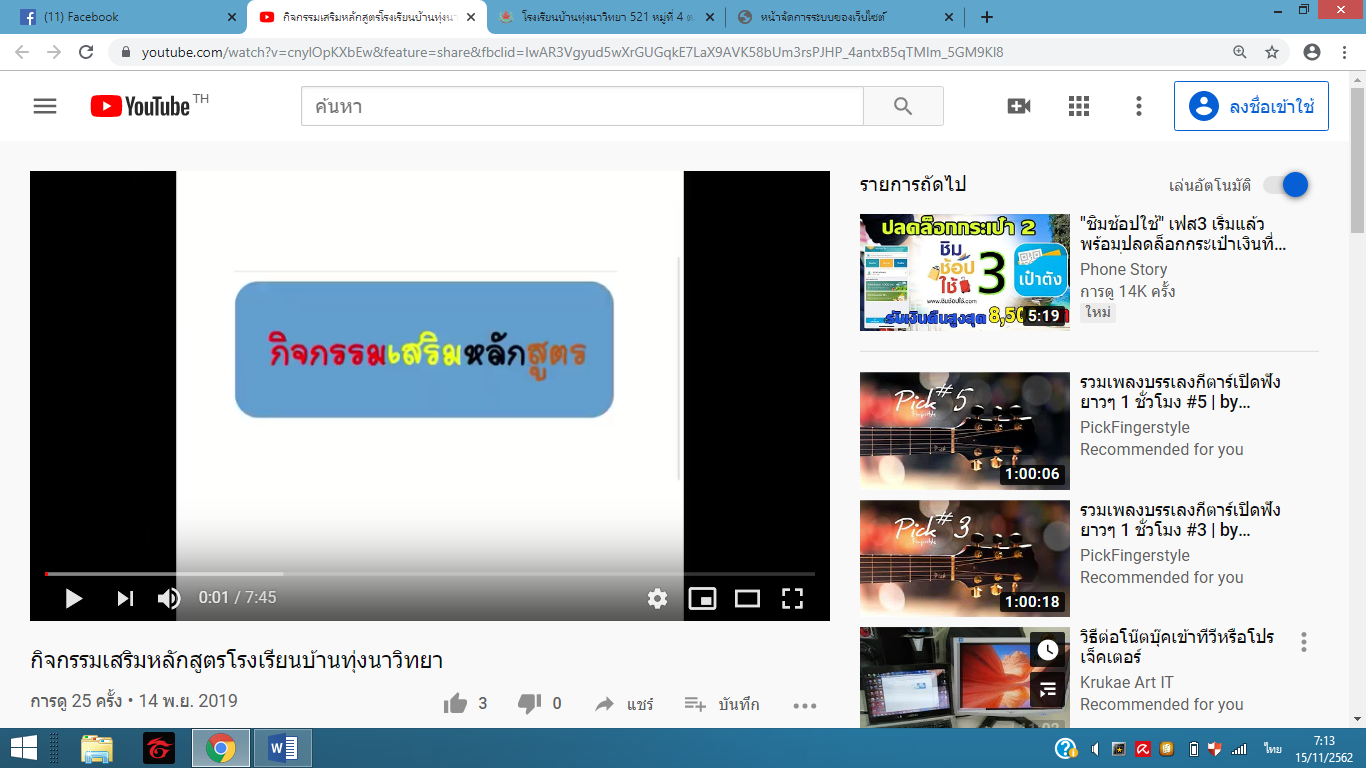Reload the page
Image resolution: width=1366 pixels, height=768 pixels.
click(86, 52)
